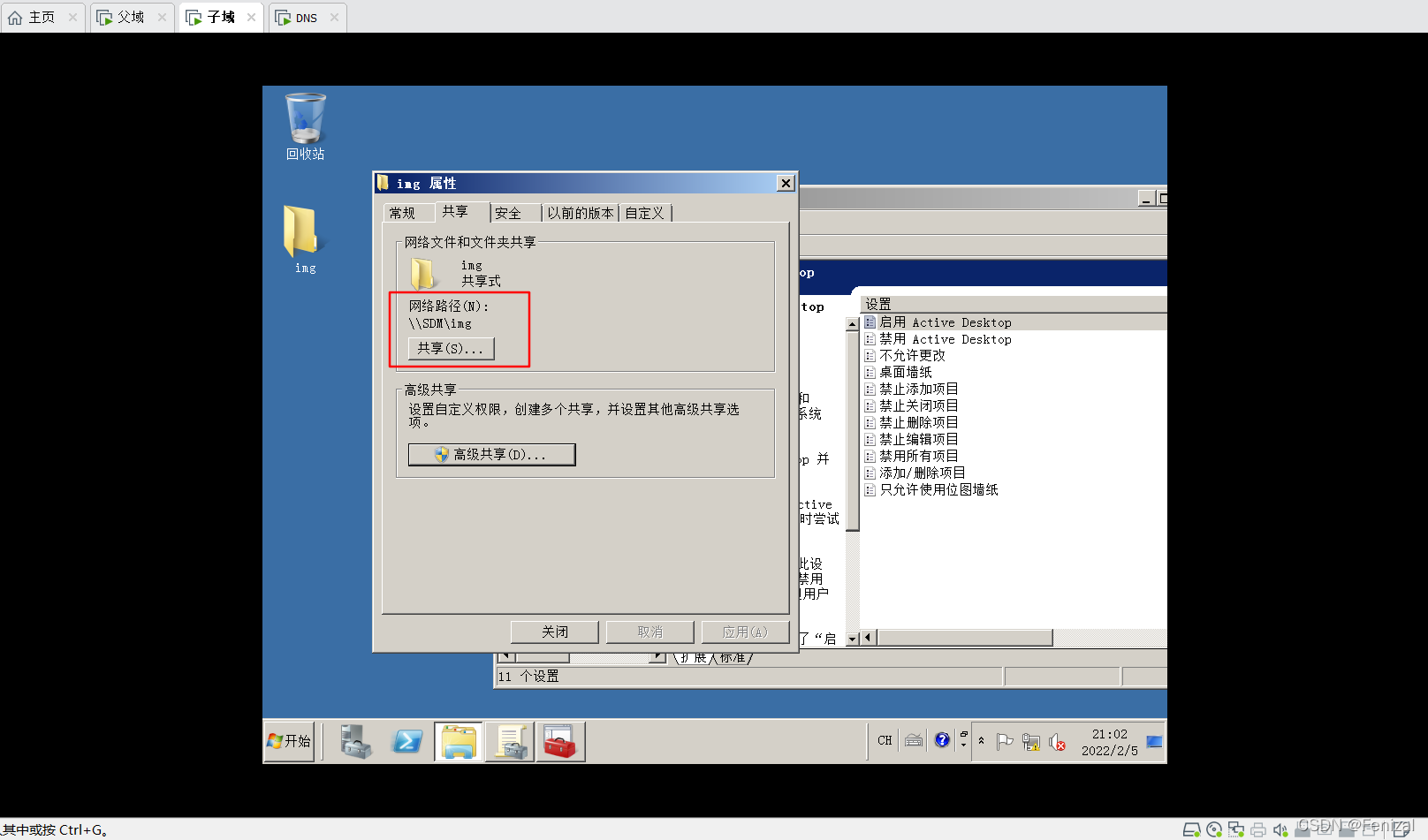
Task: Select the 禁用 Active Desktop setting row
Action: click(1014, 339)
